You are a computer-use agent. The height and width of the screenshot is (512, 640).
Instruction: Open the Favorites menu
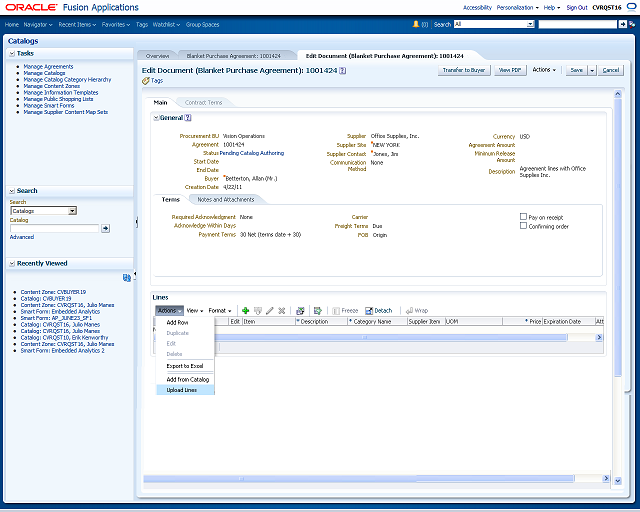click(x=116, y=24)
